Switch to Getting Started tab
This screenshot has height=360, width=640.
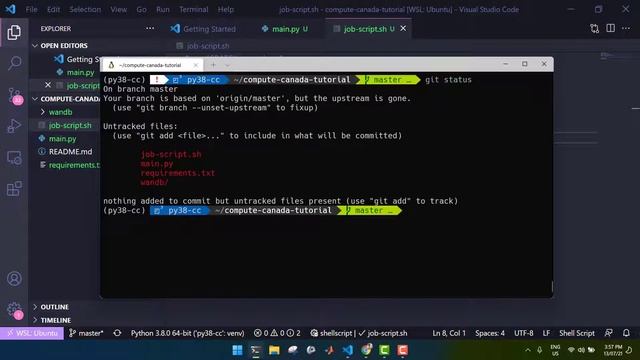(x=203, y=29)
